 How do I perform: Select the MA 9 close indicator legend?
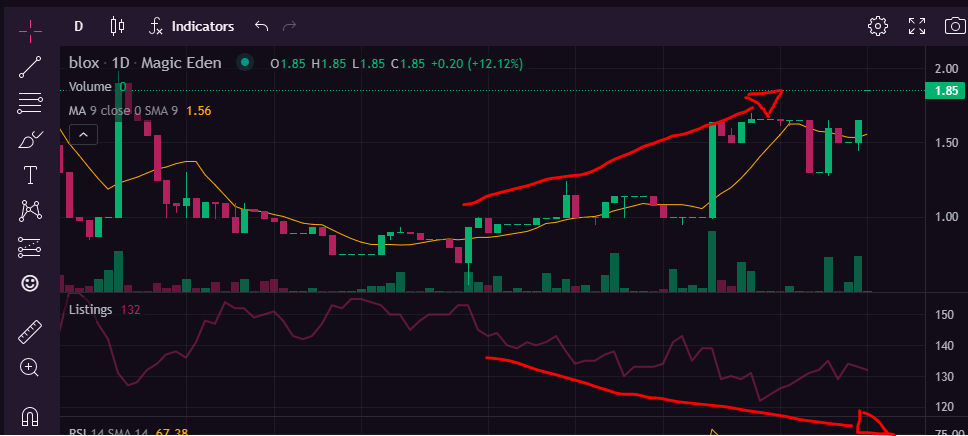123,111
